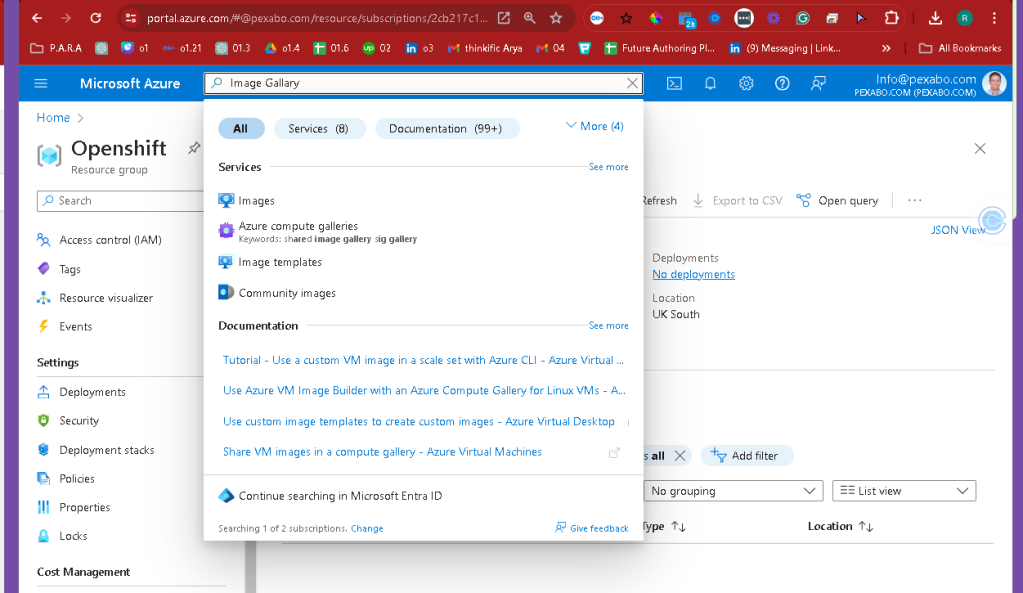Open the List view dropdown
Image resolution: width=1023 pixels, height=593 pixels.
(904, 491)
